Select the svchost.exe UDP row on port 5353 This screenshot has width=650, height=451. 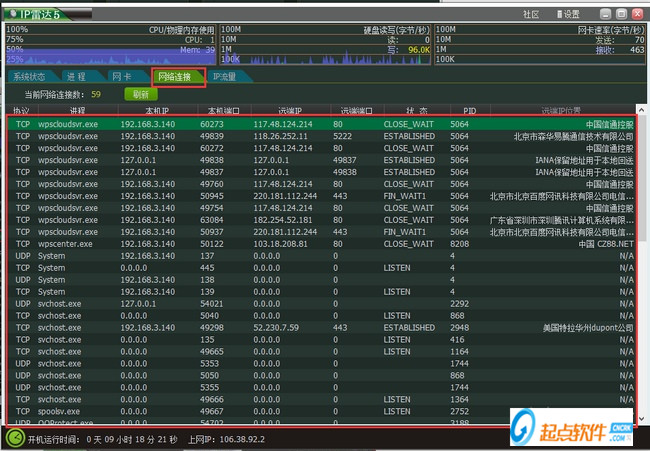point(321,364)
